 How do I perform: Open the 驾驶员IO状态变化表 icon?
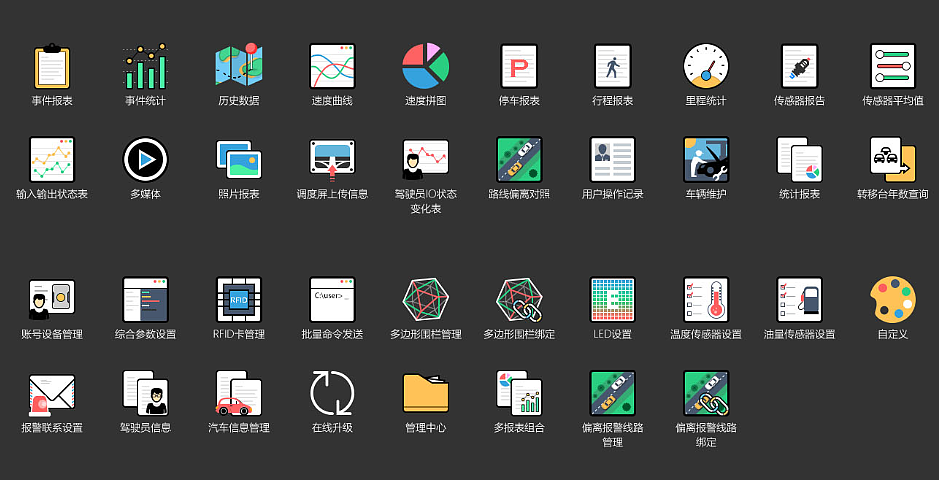[426, 159]
